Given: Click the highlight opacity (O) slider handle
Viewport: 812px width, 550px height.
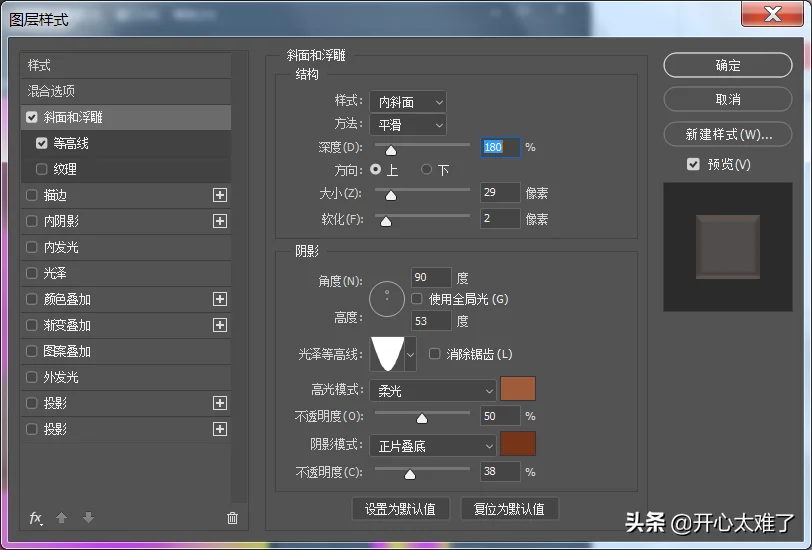Looking at the screenshot, I should 422,418.
